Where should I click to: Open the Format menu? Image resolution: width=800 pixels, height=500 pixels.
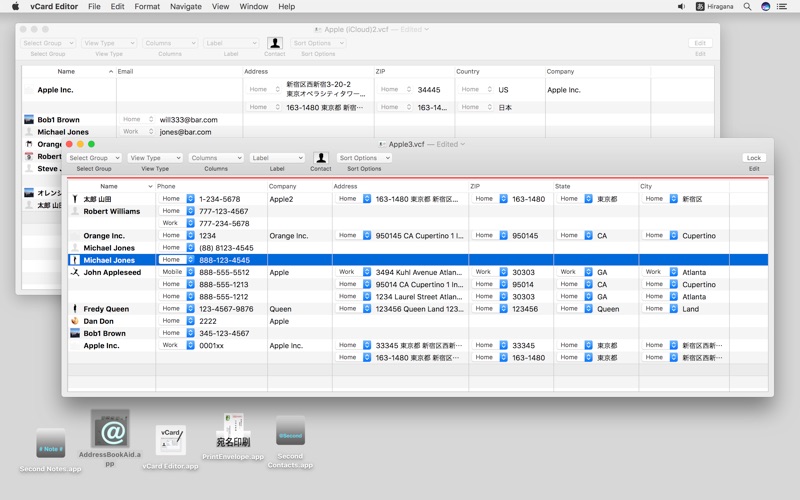click(x=147, y=6)
